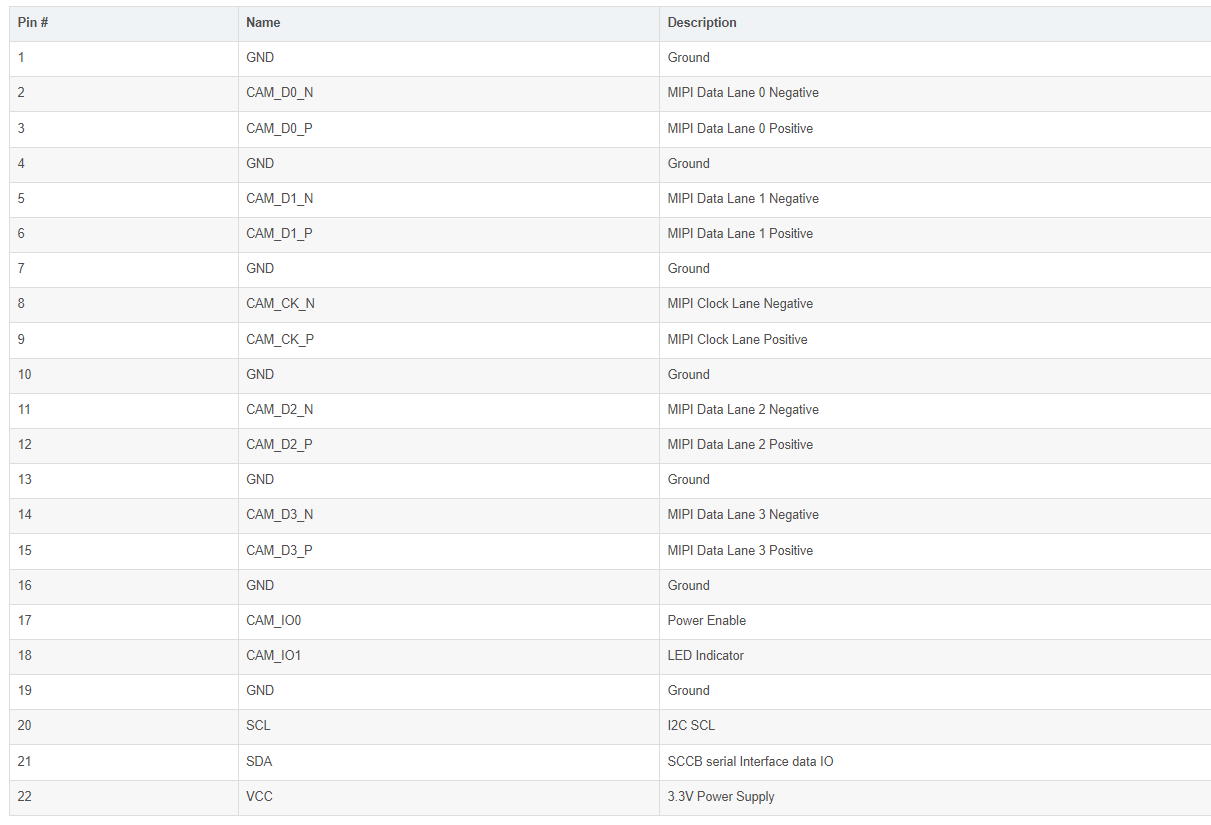1211x825 pixels.
Task: Select the "3.3V Power Supply" description
Action: (721, 797)
